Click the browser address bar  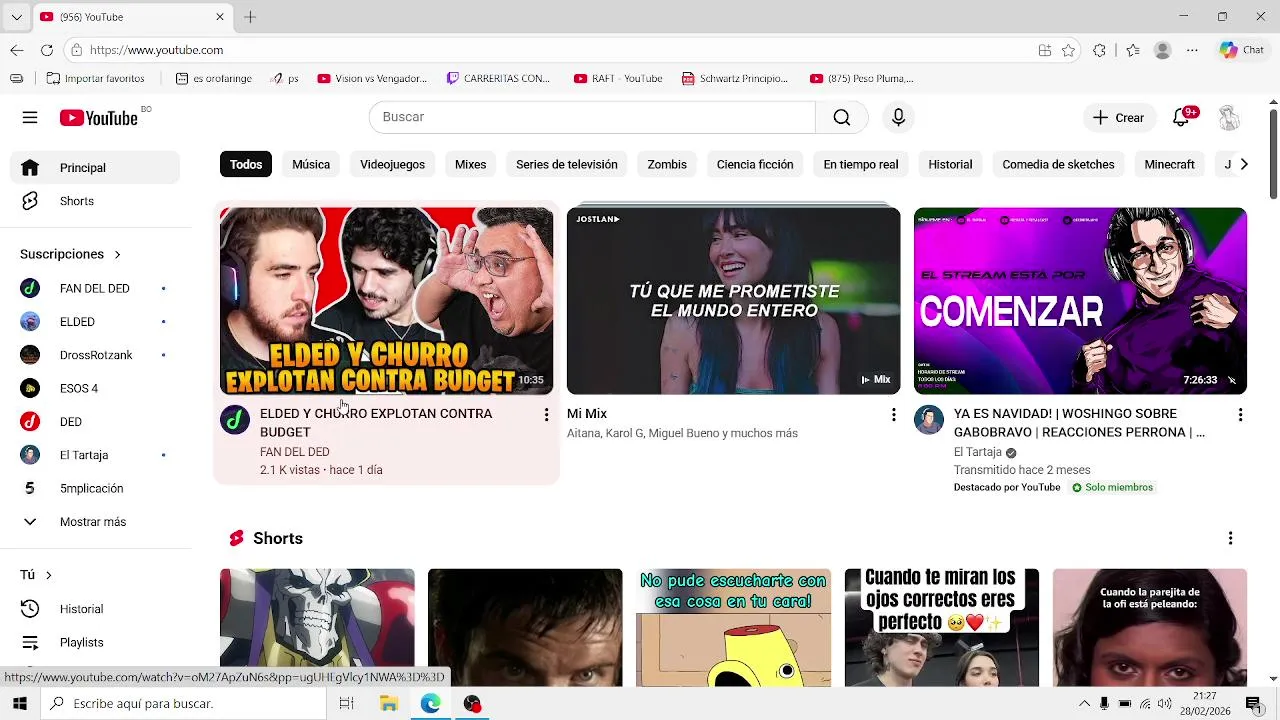click(548, 50)
